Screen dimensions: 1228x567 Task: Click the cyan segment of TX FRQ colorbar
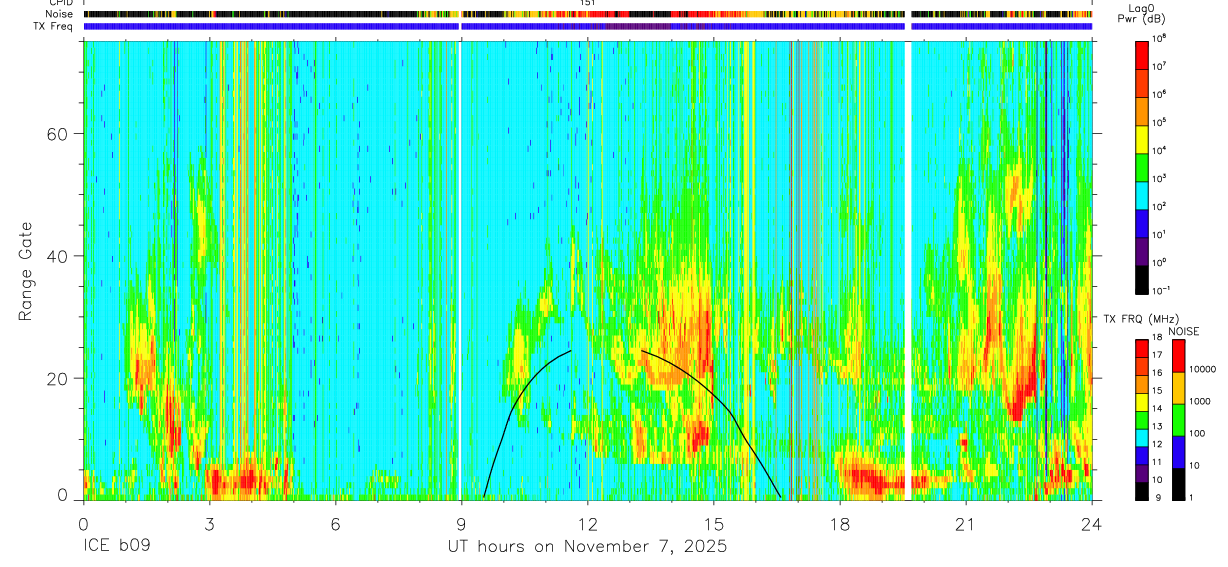click(x=1142, y=437)
